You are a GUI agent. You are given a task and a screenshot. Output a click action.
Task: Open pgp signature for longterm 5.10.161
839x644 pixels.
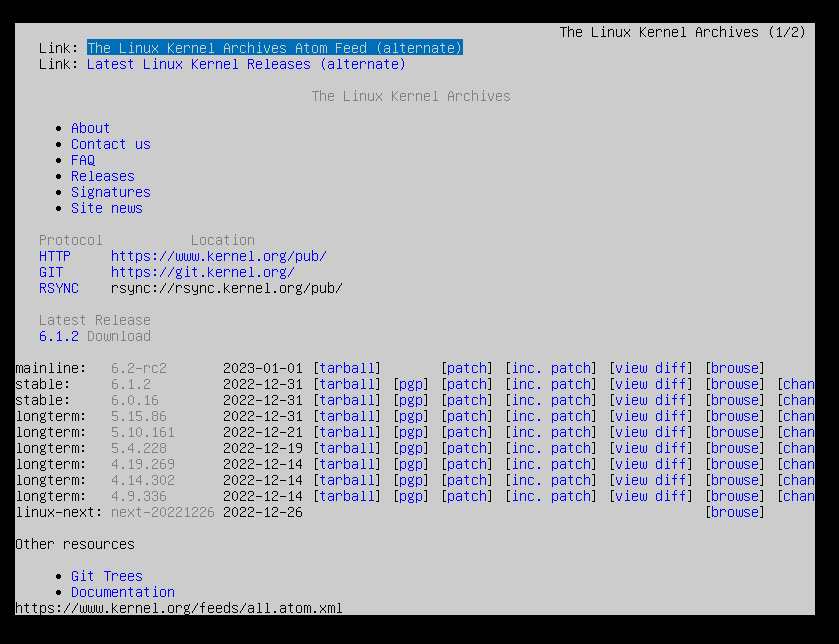(411, 433)
